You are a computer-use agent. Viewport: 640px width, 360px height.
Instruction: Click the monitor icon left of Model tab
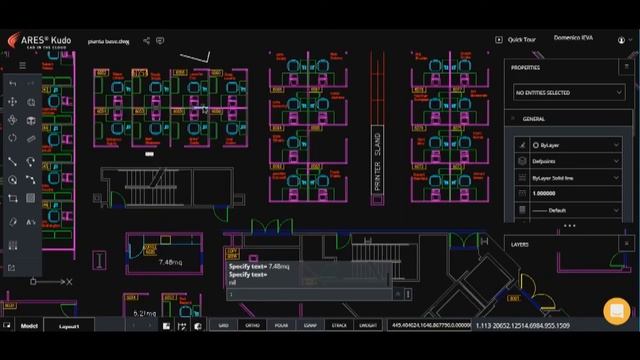[7, 325]
